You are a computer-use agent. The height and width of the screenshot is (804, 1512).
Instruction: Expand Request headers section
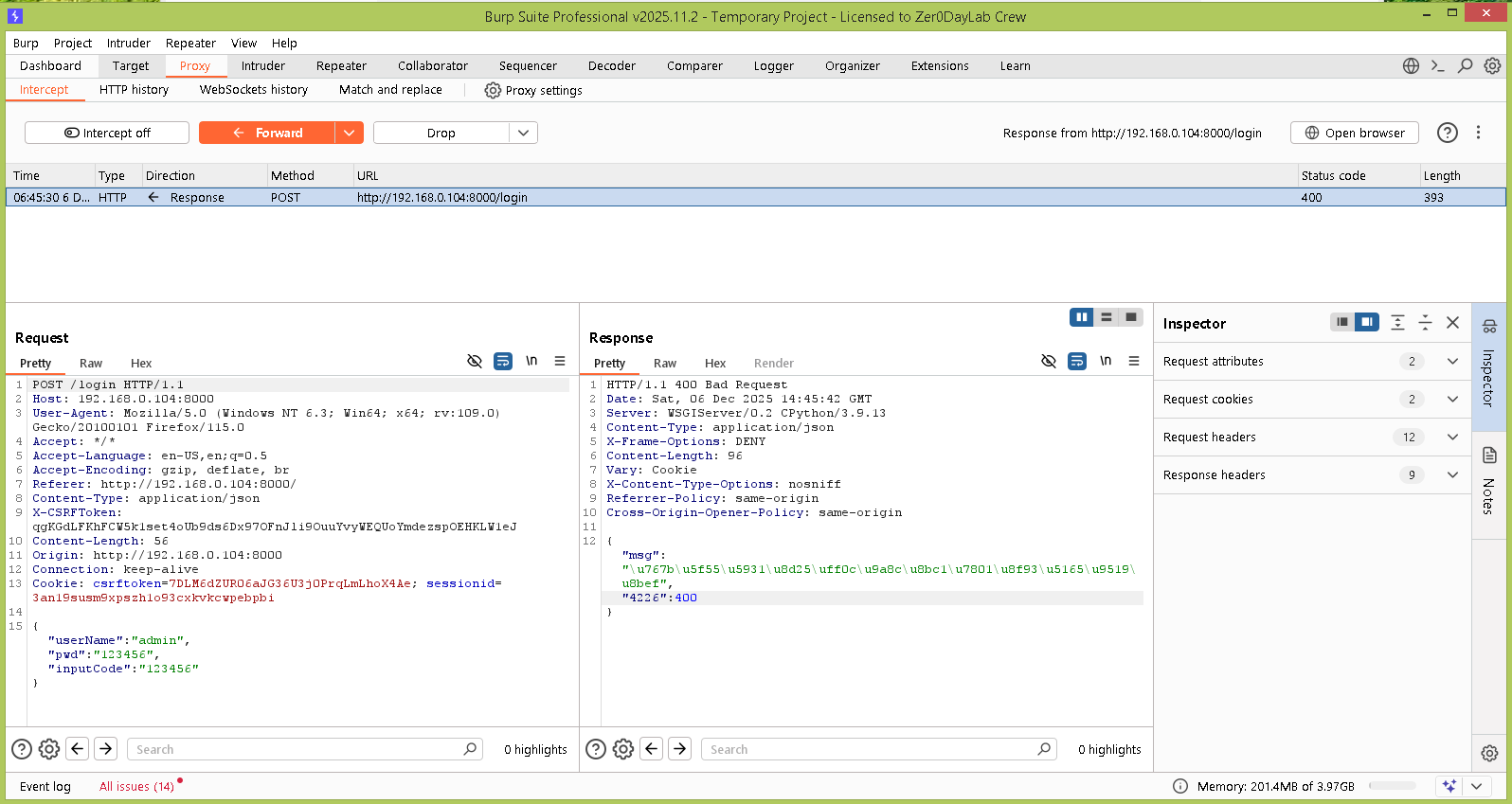[1452, 437]
